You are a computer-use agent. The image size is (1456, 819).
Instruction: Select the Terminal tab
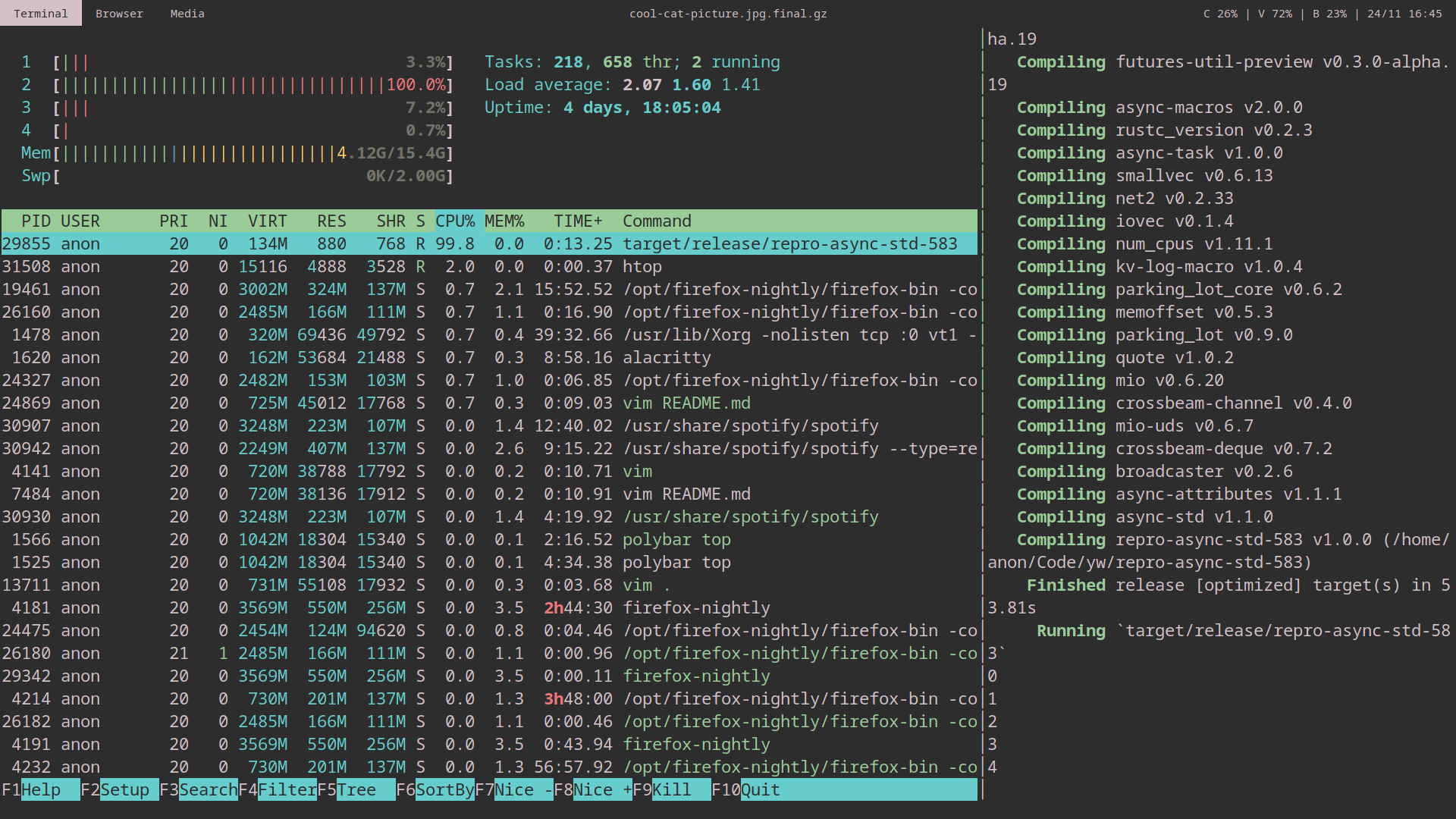[x=40, y=13]
